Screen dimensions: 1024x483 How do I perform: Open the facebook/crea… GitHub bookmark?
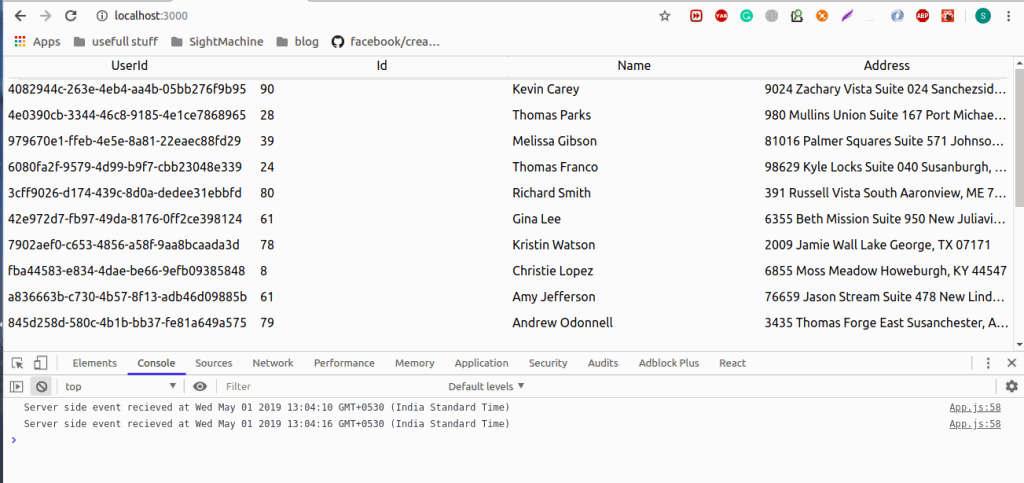385,42
